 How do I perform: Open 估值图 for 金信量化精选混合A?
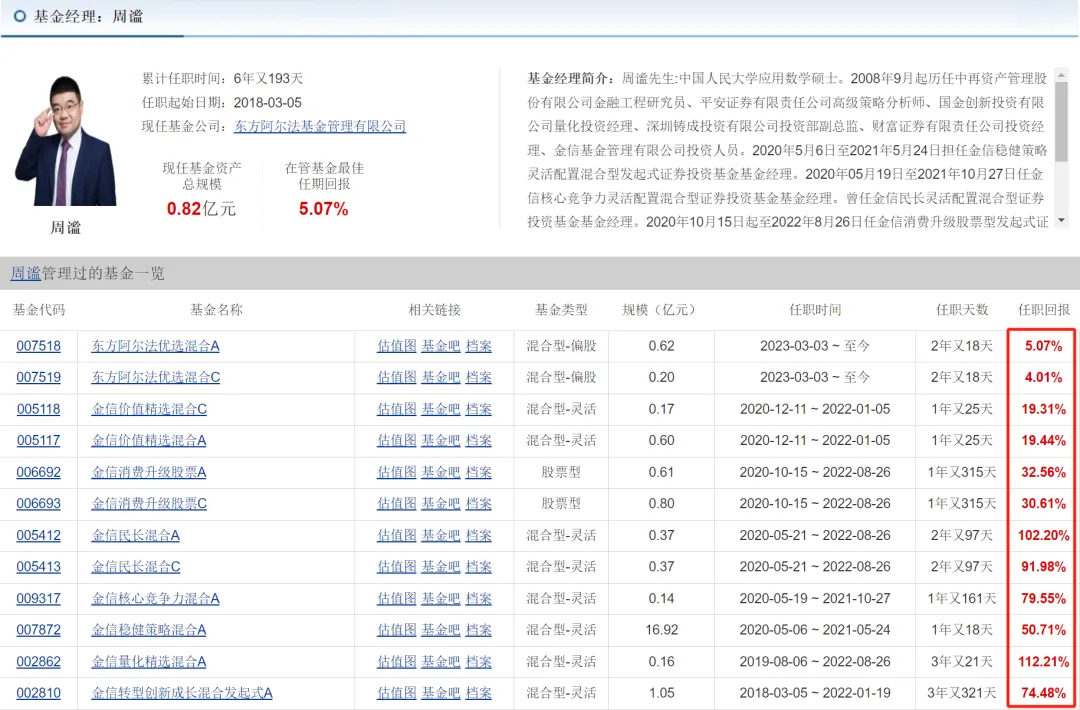coord(397,662)
